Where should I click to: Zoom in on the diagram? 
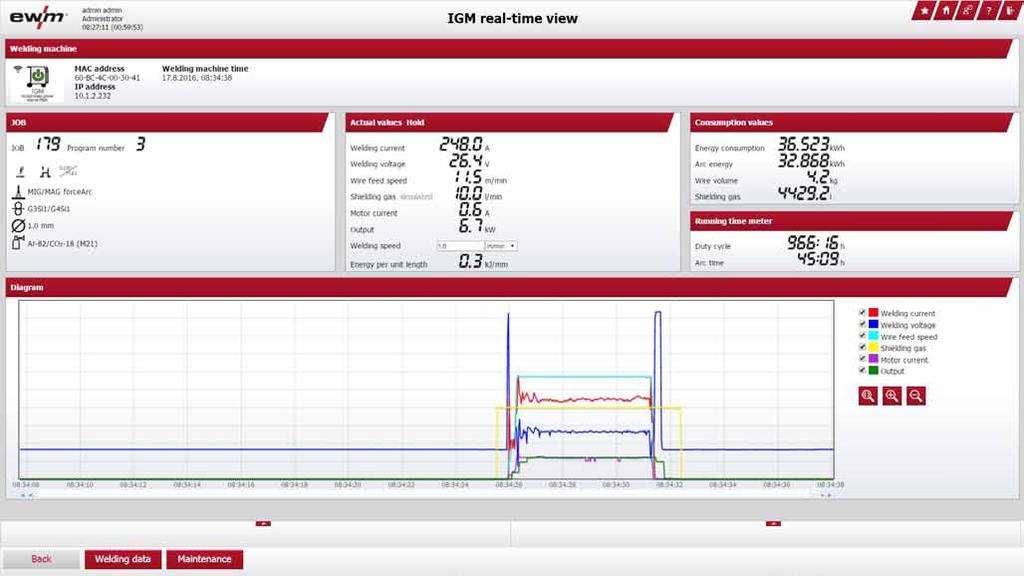(x=892, y=396)
